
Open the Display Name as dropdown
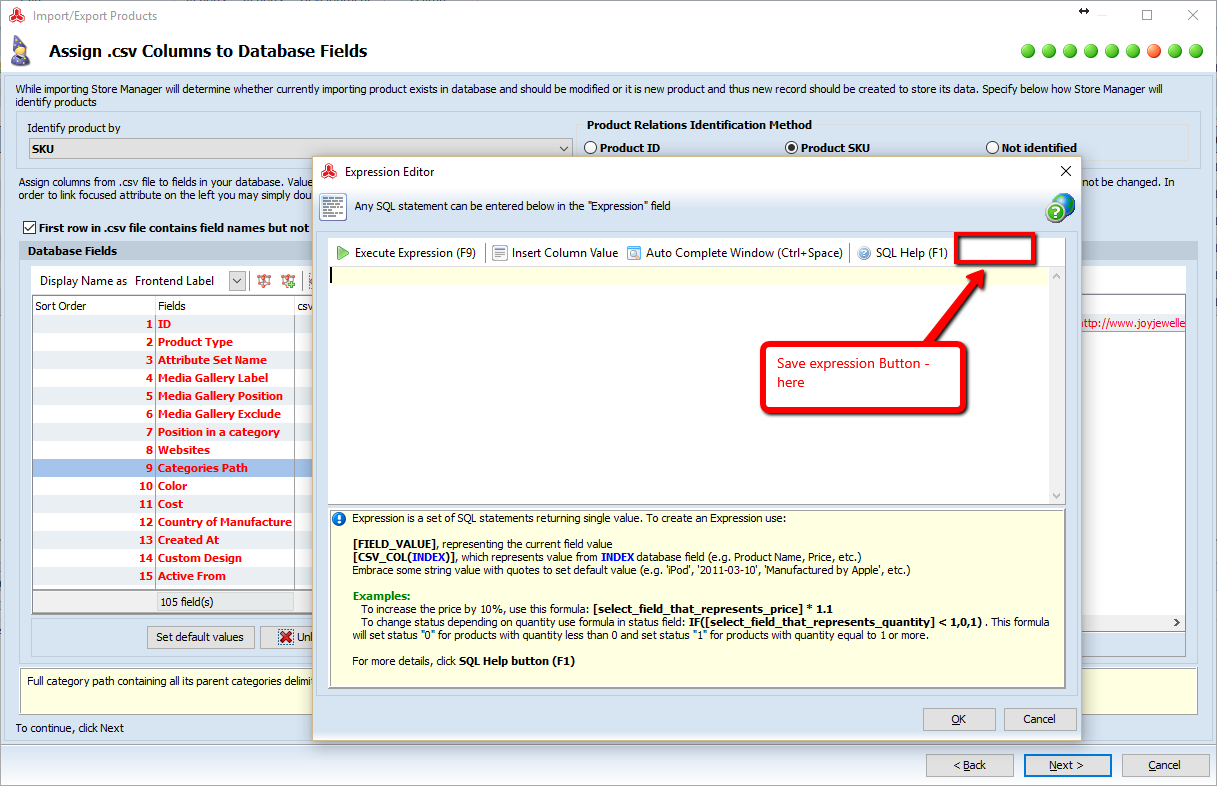pos(237,282)
